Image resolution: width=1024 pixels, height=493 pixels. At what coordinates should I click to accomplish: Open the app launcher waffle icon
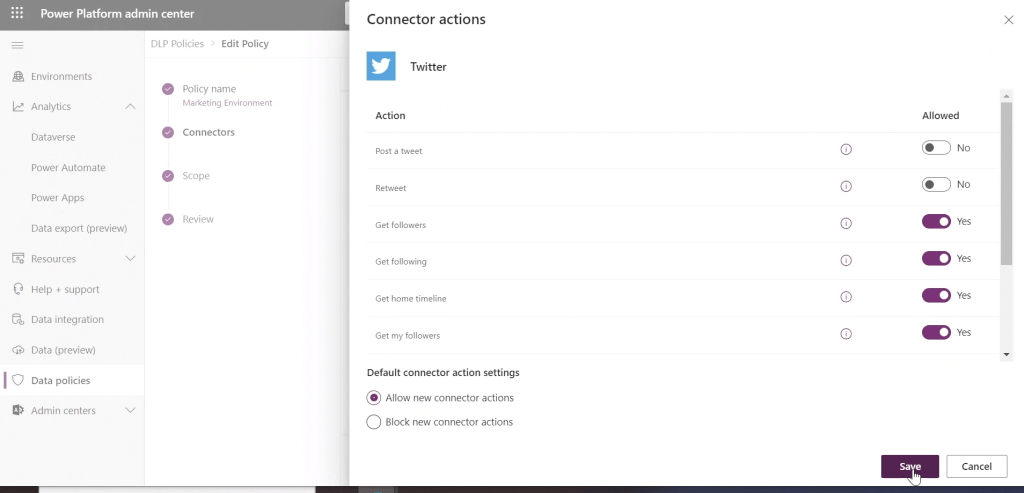click(17, 14)
